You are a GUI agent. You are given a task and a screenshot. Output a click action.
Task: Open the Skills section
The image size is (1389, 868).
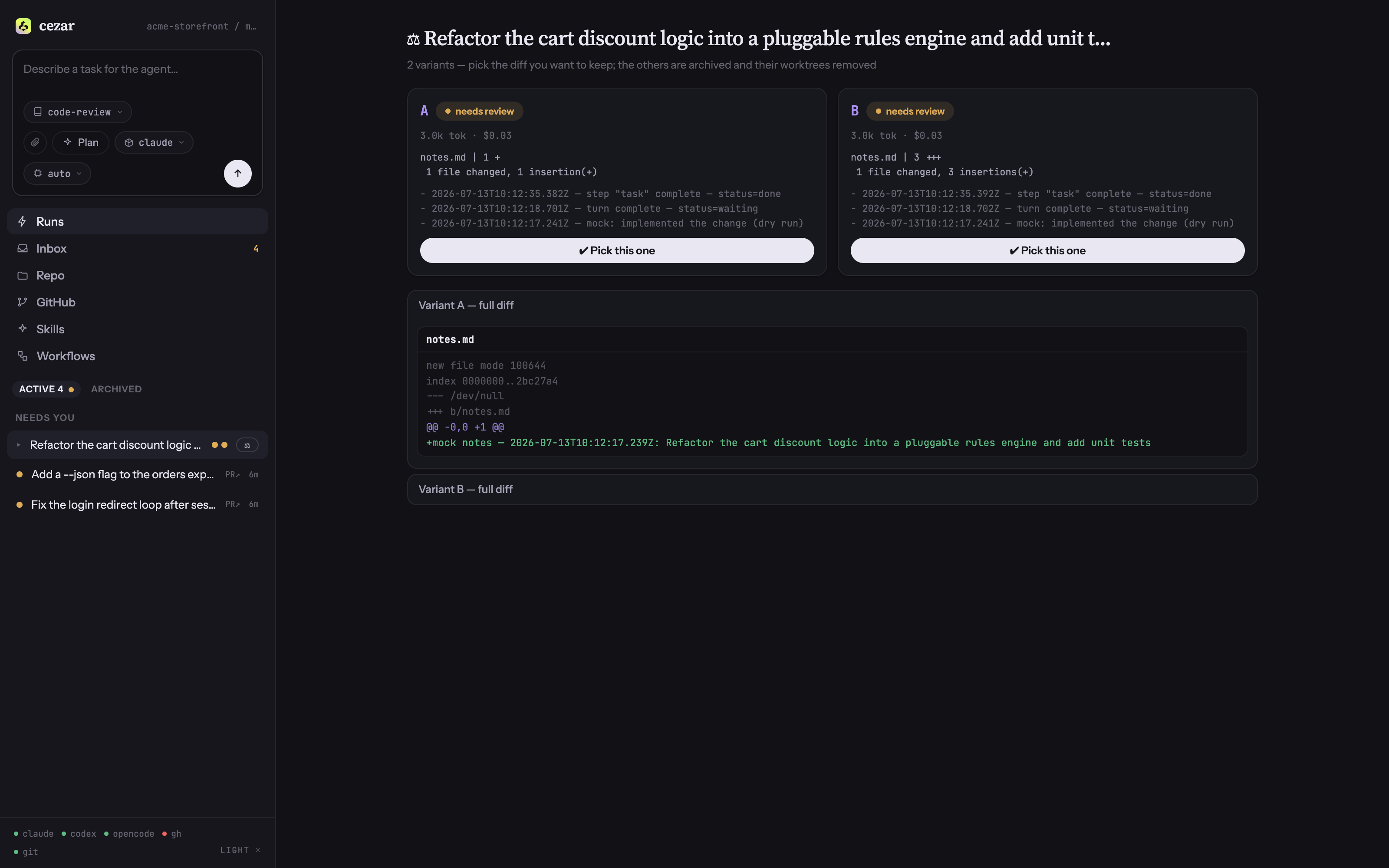coord(137,329)
